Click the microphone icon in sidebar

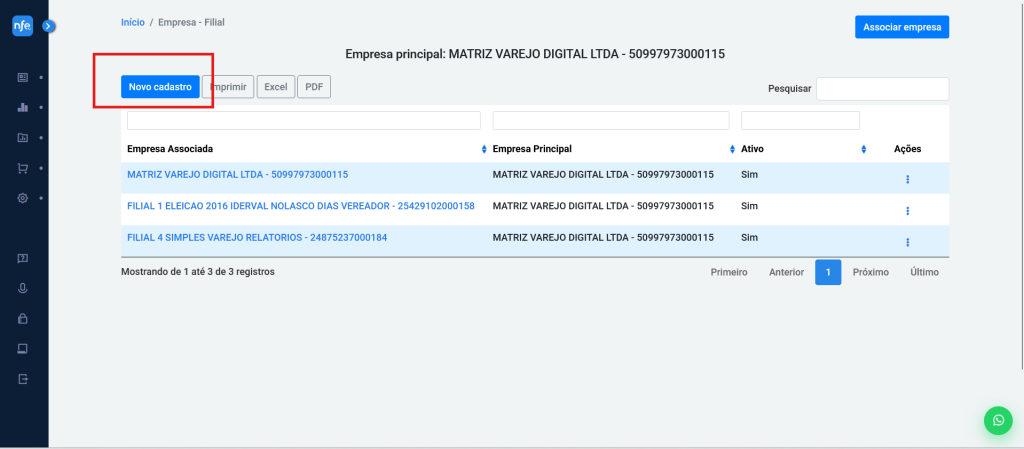[x=23, y=289]
